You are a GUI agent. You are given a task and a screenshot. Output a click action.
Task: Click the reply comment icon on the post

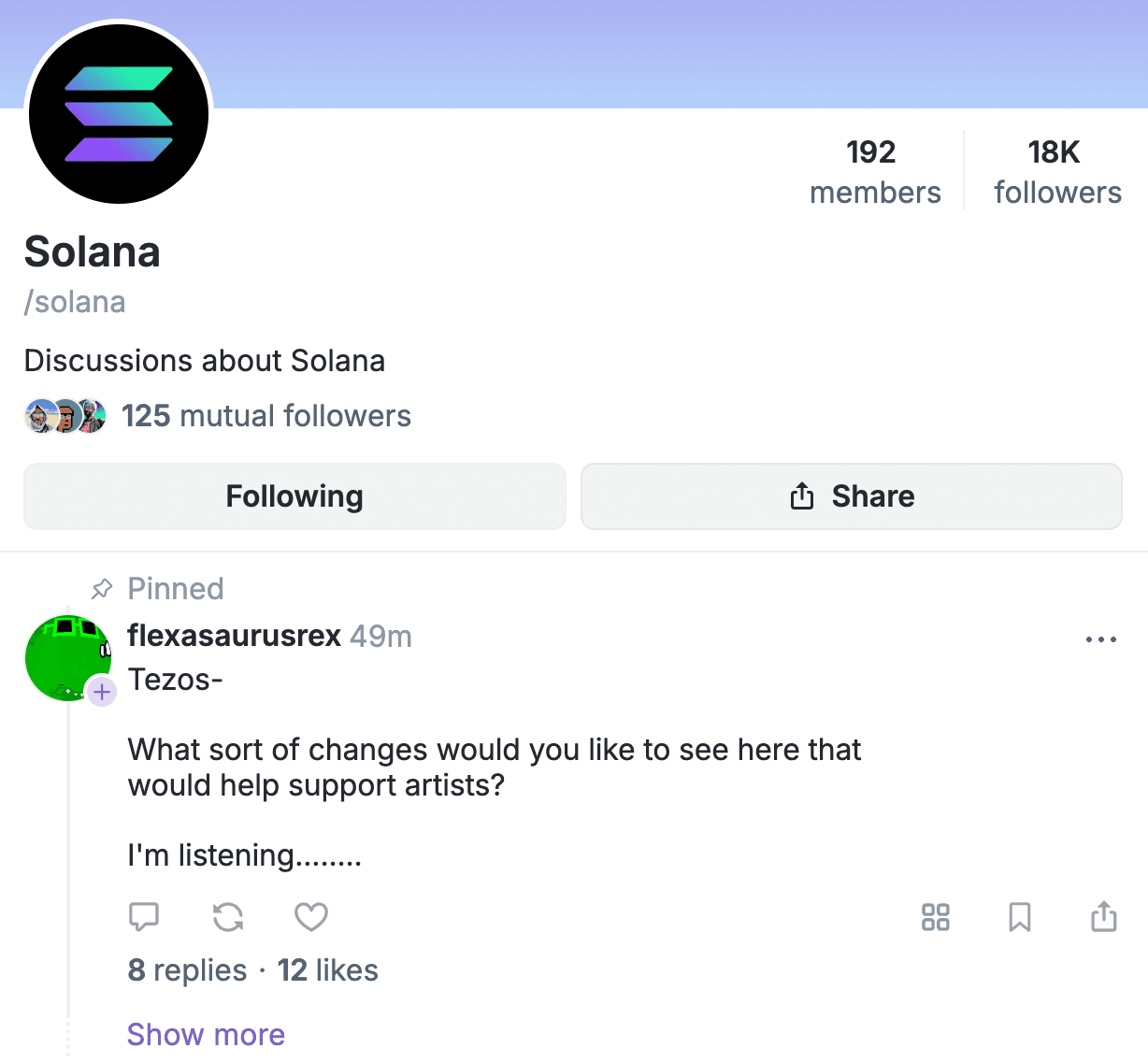[x=144, y=917]
